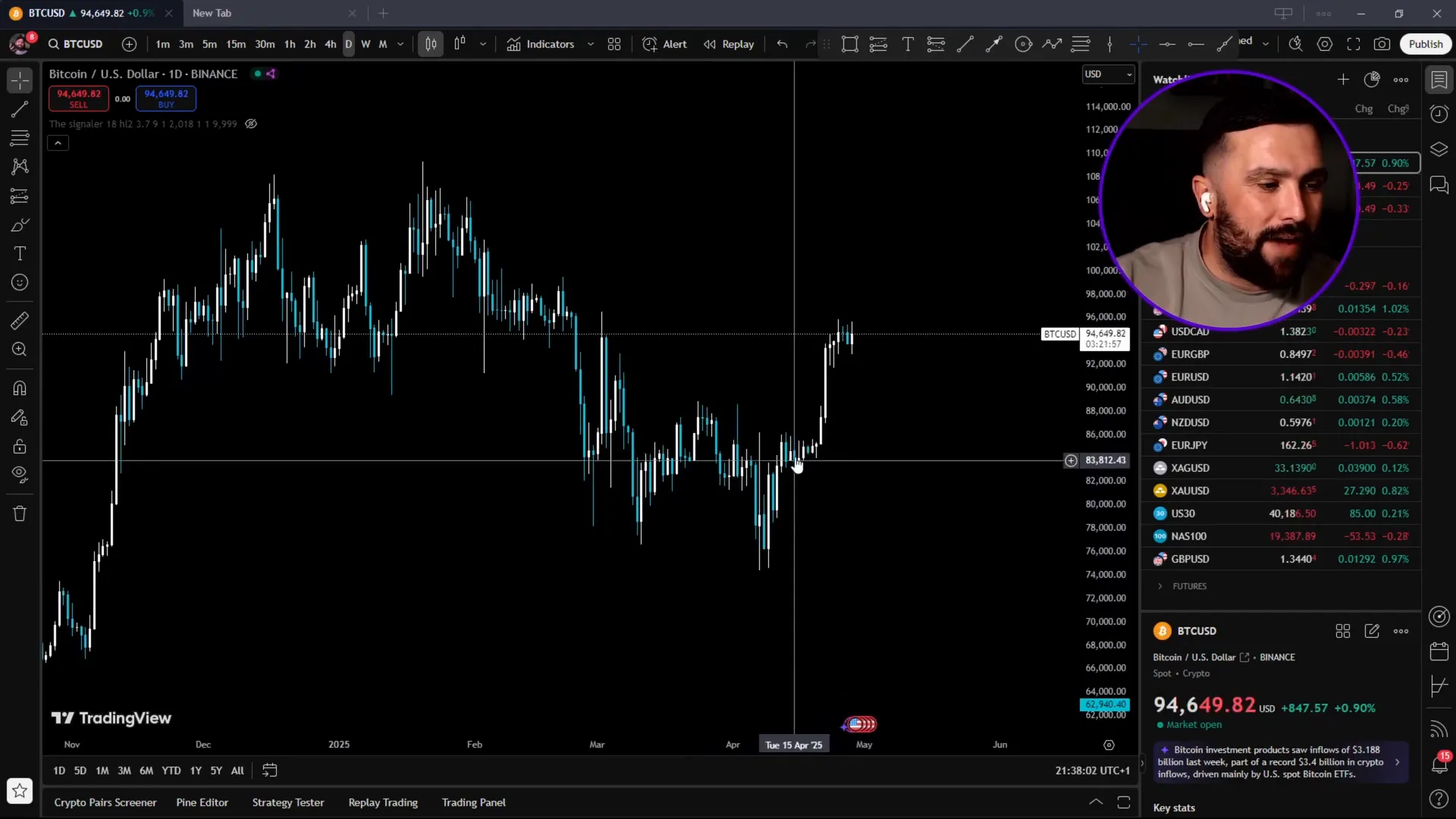The height and width of the screenshot is (819, 1456).
Task: Open the Strategy Tester tab
Action: pyautogui.click(x=288, y=802)
